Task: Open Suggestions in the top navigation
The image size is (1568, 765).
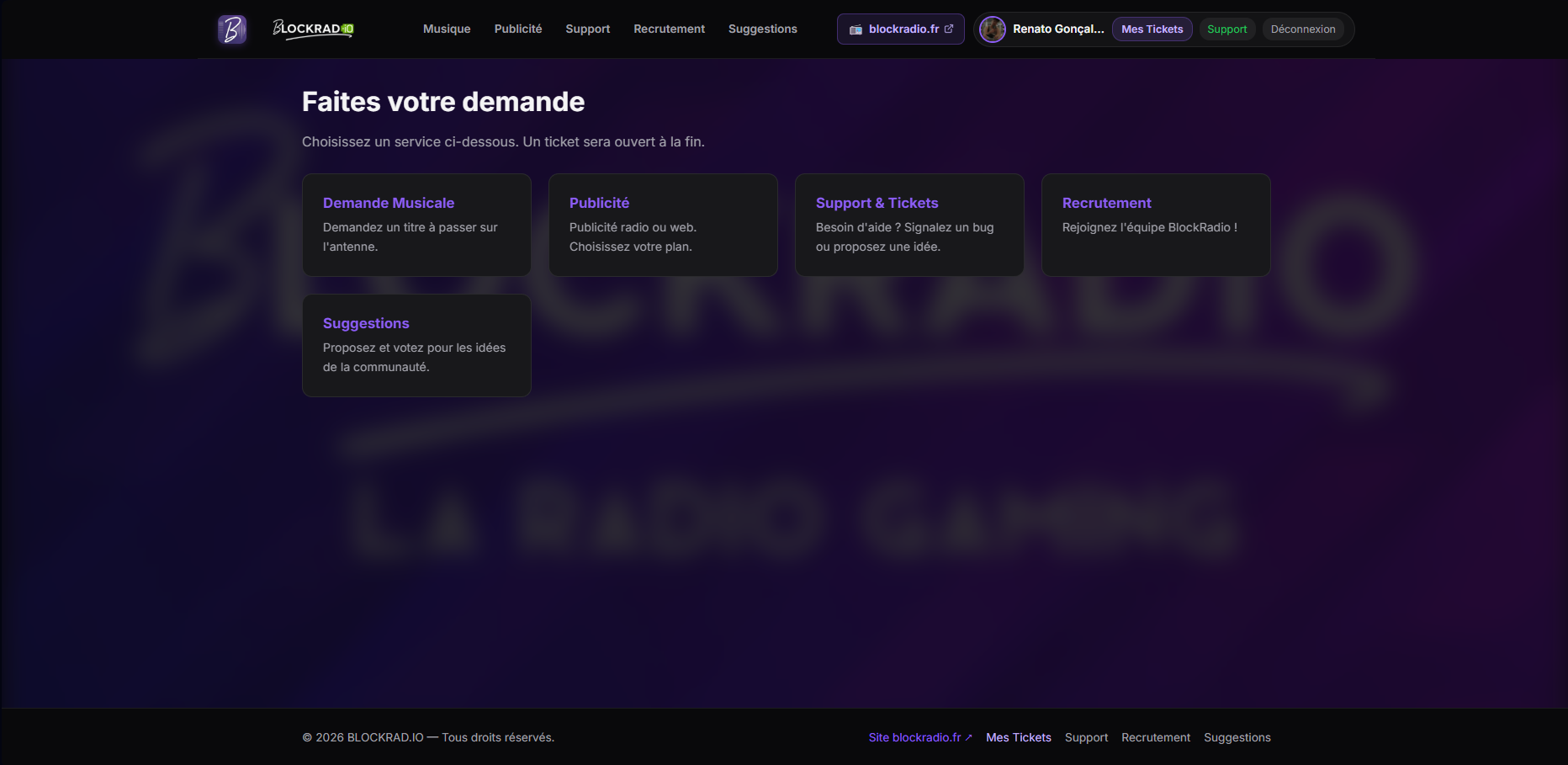Action: click(763, 29)
